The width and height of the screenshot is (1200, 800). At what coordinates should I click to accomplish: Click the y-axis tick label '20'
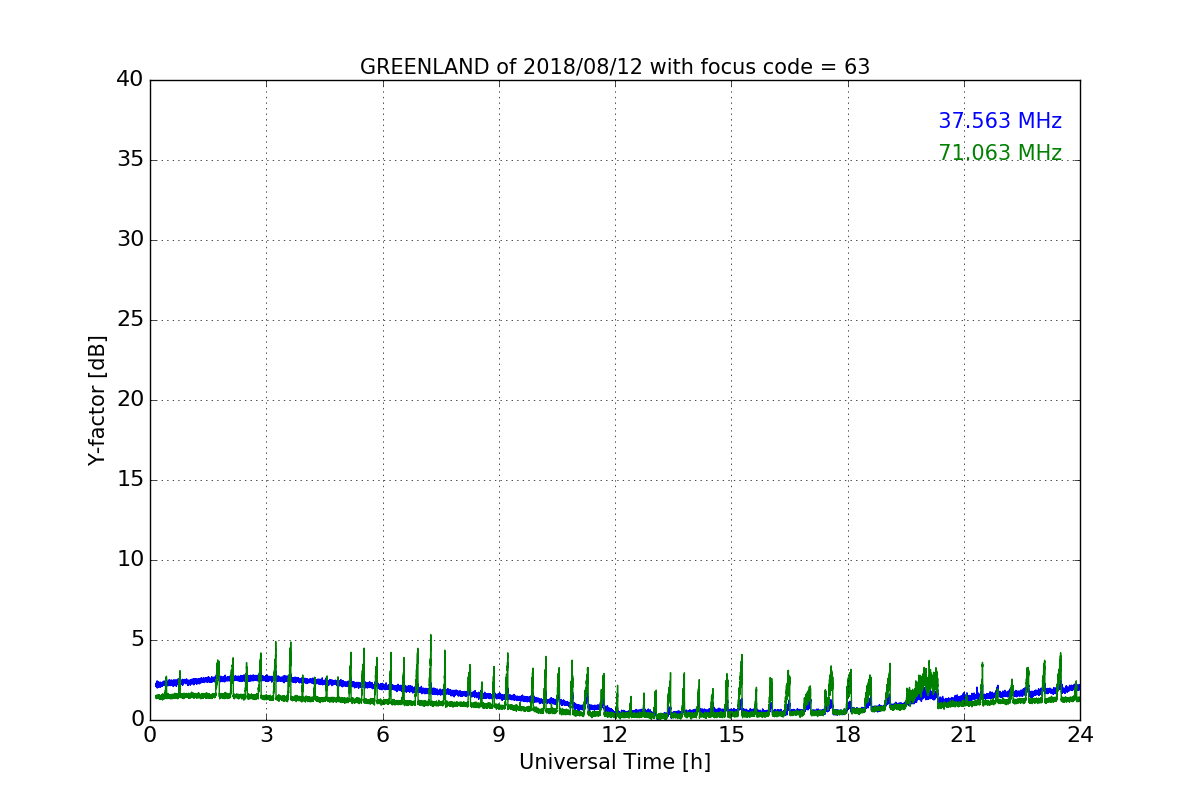click(130, 400)
